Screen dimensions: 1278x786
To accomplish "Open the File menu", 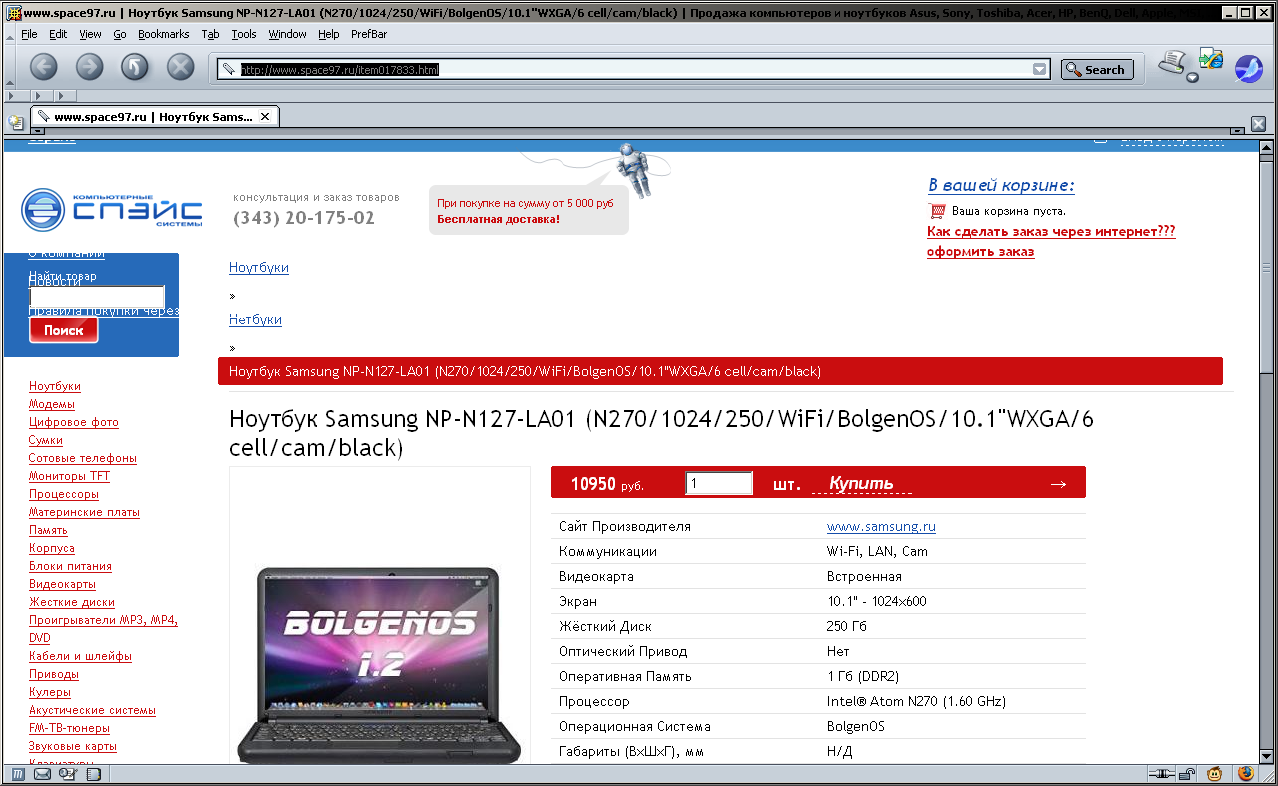I will 29,34.
